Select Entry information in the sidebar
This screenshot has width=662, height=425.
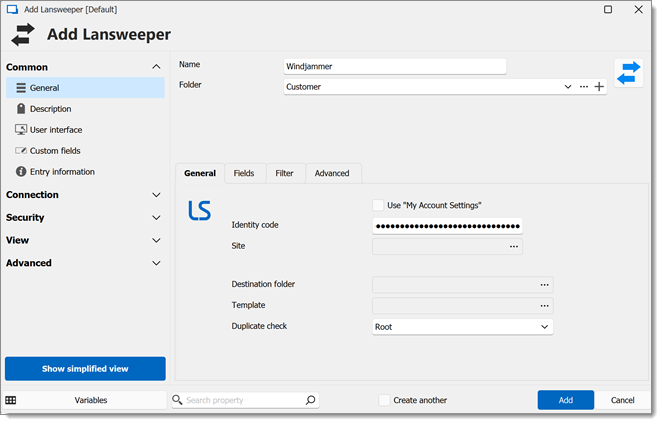85,172
